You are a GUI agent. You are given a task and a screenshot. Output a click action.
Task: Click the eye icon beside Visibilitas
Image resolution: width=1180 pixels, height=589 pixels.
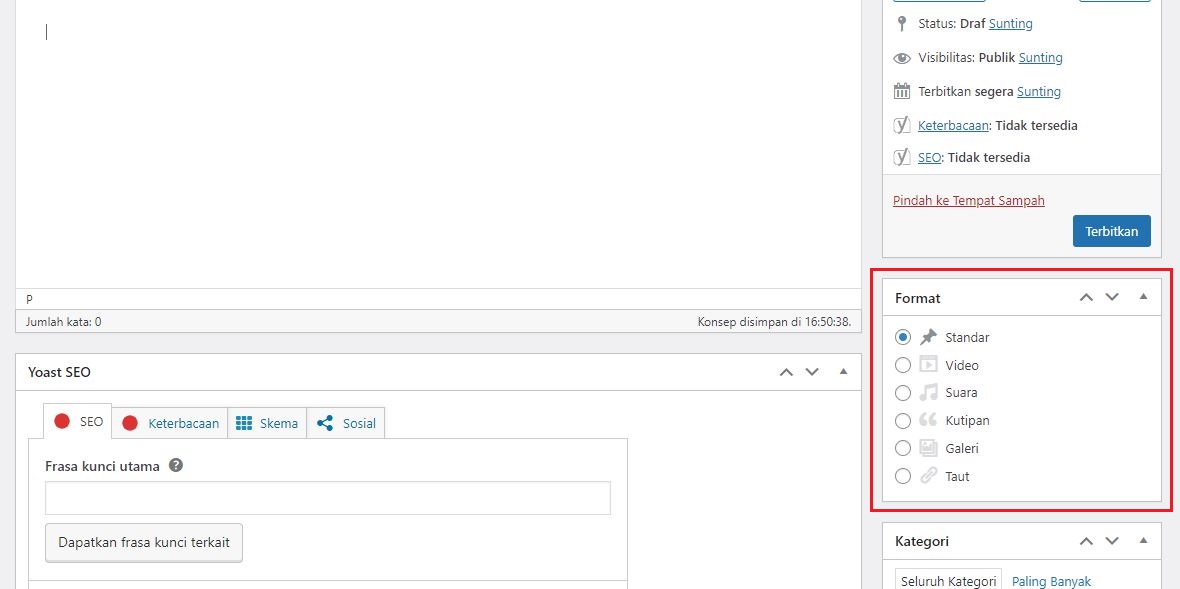click(x=901, y=58)
